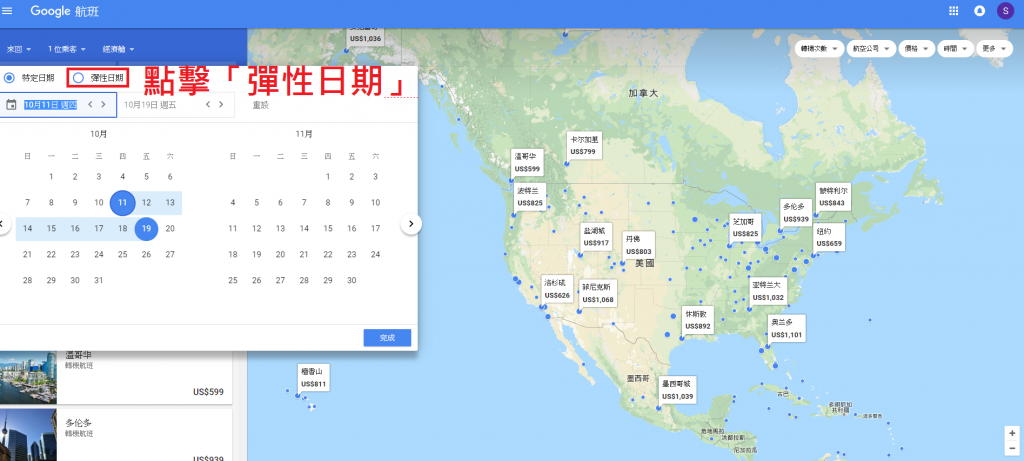Click the calendar icon beside departure date
The width and height of the screenshot is (1024, 461).
(x=10, y=104)
